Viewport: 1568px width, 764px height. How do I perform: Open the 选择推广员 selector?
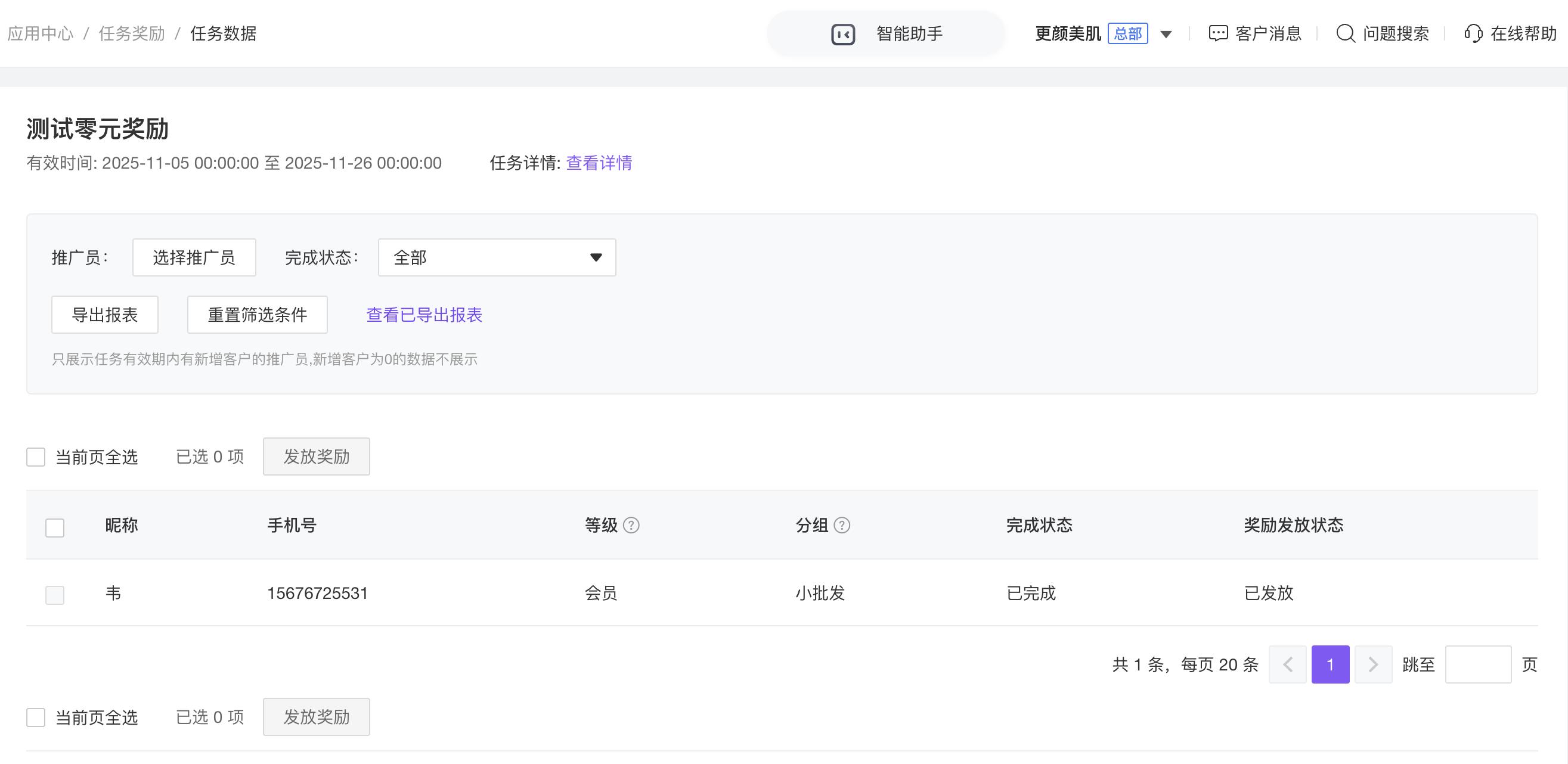pyautogui.click(x=194, y=257)
